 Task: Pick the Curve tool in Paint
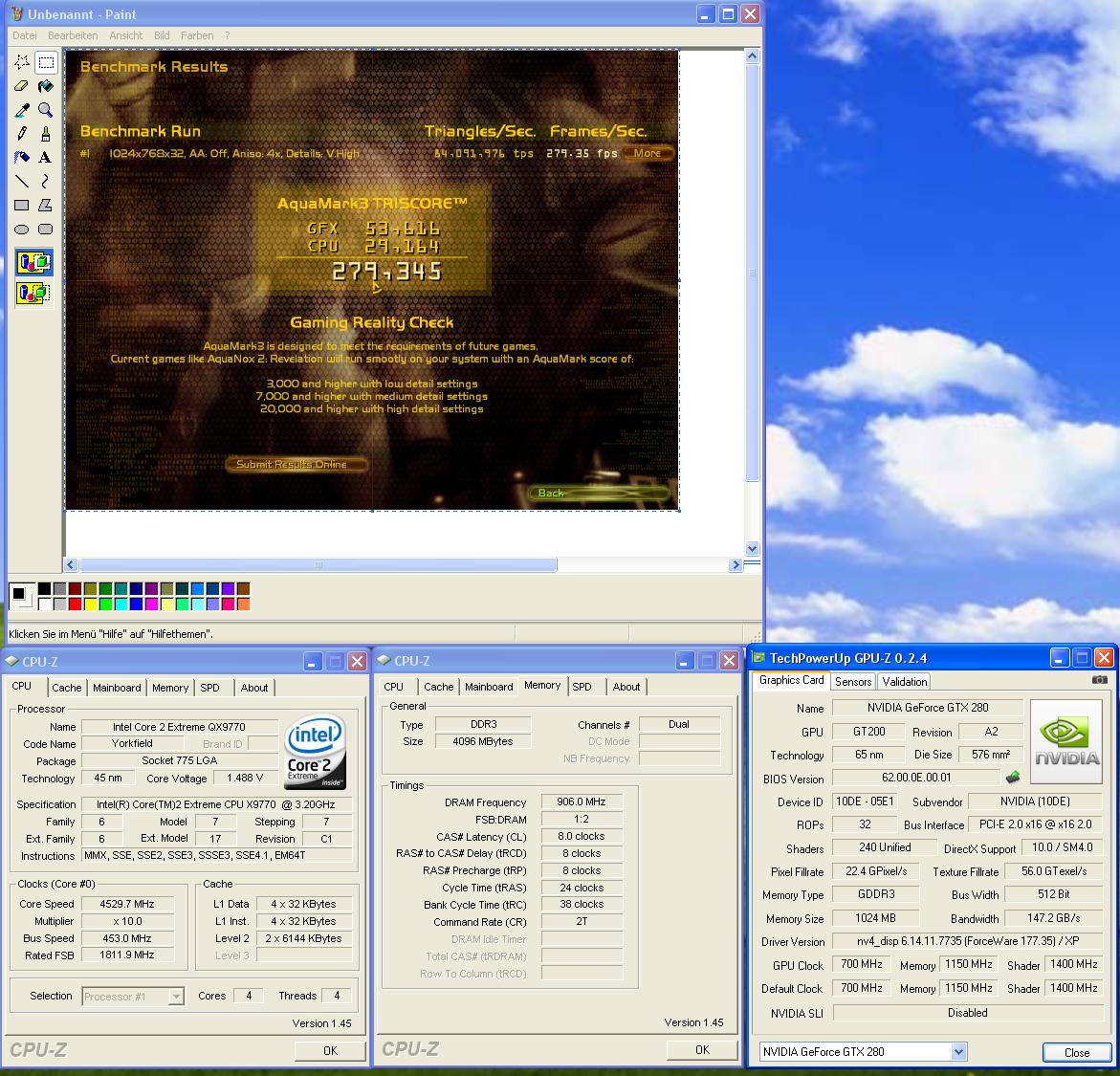pos(46,181)
